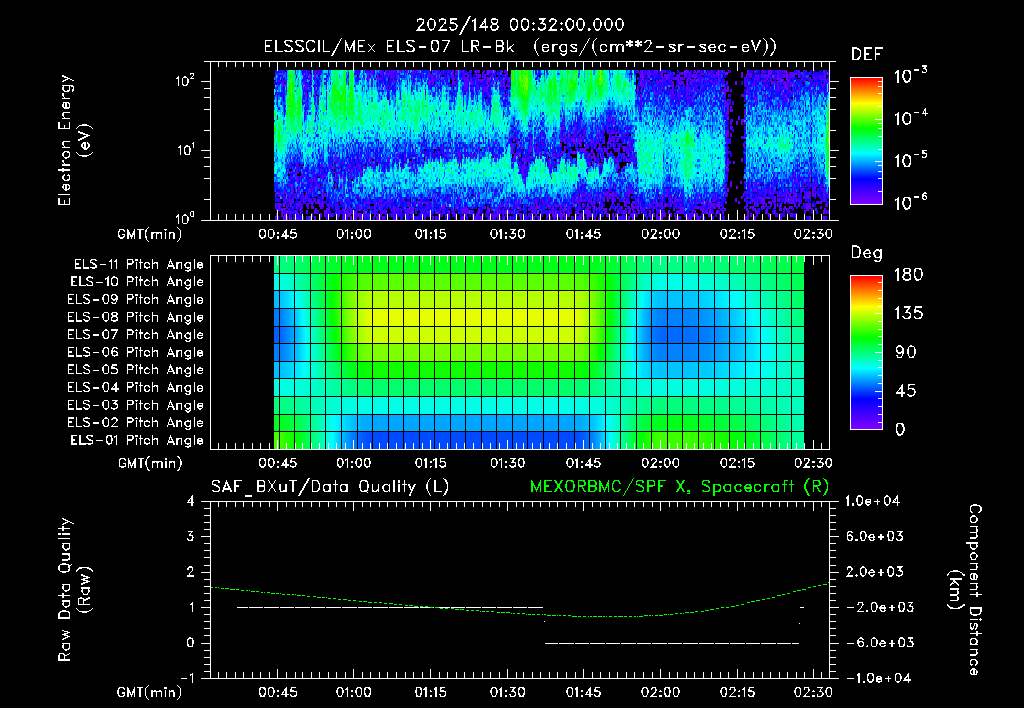
Task: Click the 45 value on the Deg scale
Action: click(x=906, y=391)
